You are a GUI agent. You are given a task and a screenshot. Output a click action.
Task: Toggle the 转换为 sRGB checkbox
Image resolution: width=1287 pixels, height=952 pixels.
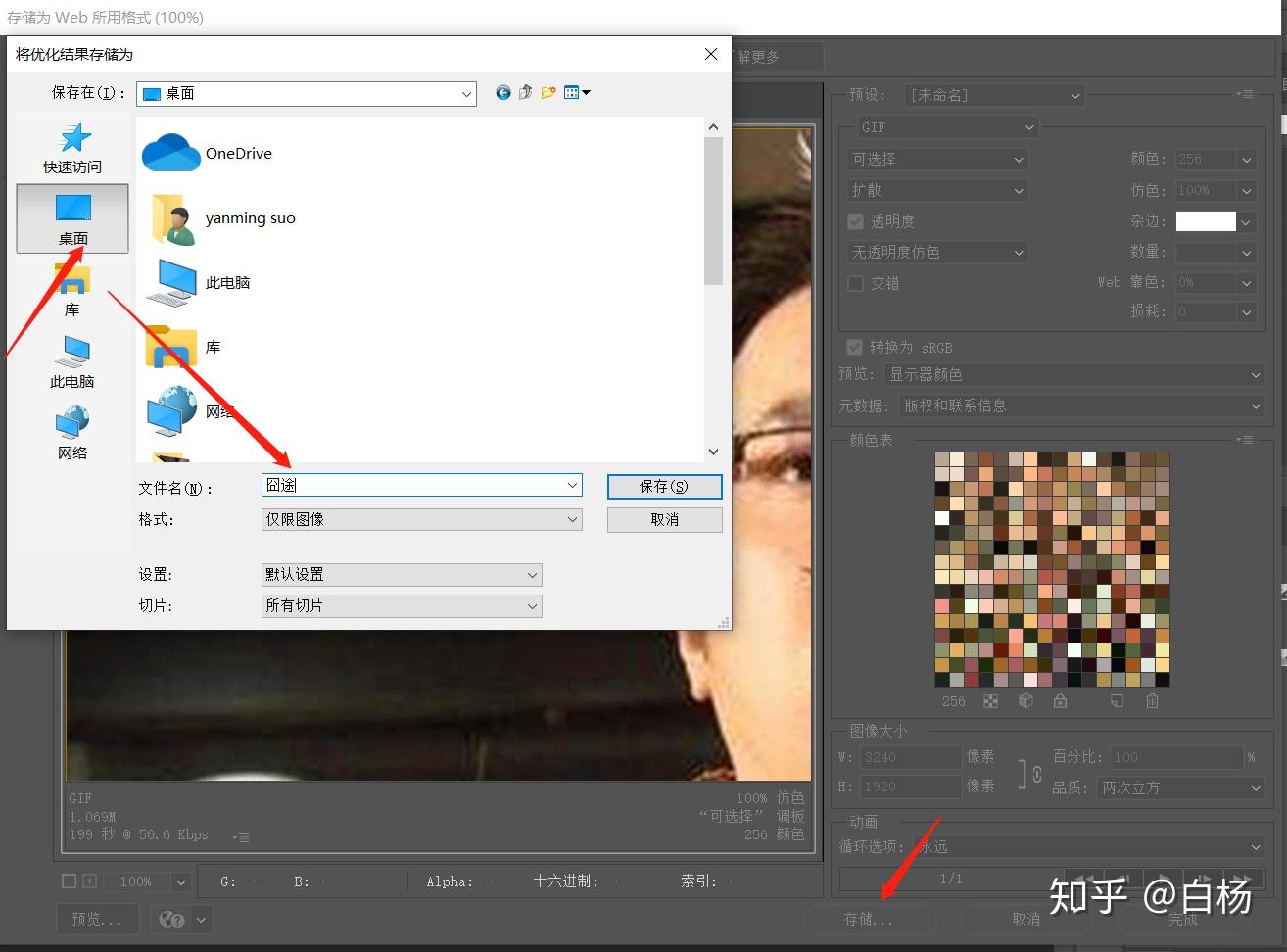[854, 347]
